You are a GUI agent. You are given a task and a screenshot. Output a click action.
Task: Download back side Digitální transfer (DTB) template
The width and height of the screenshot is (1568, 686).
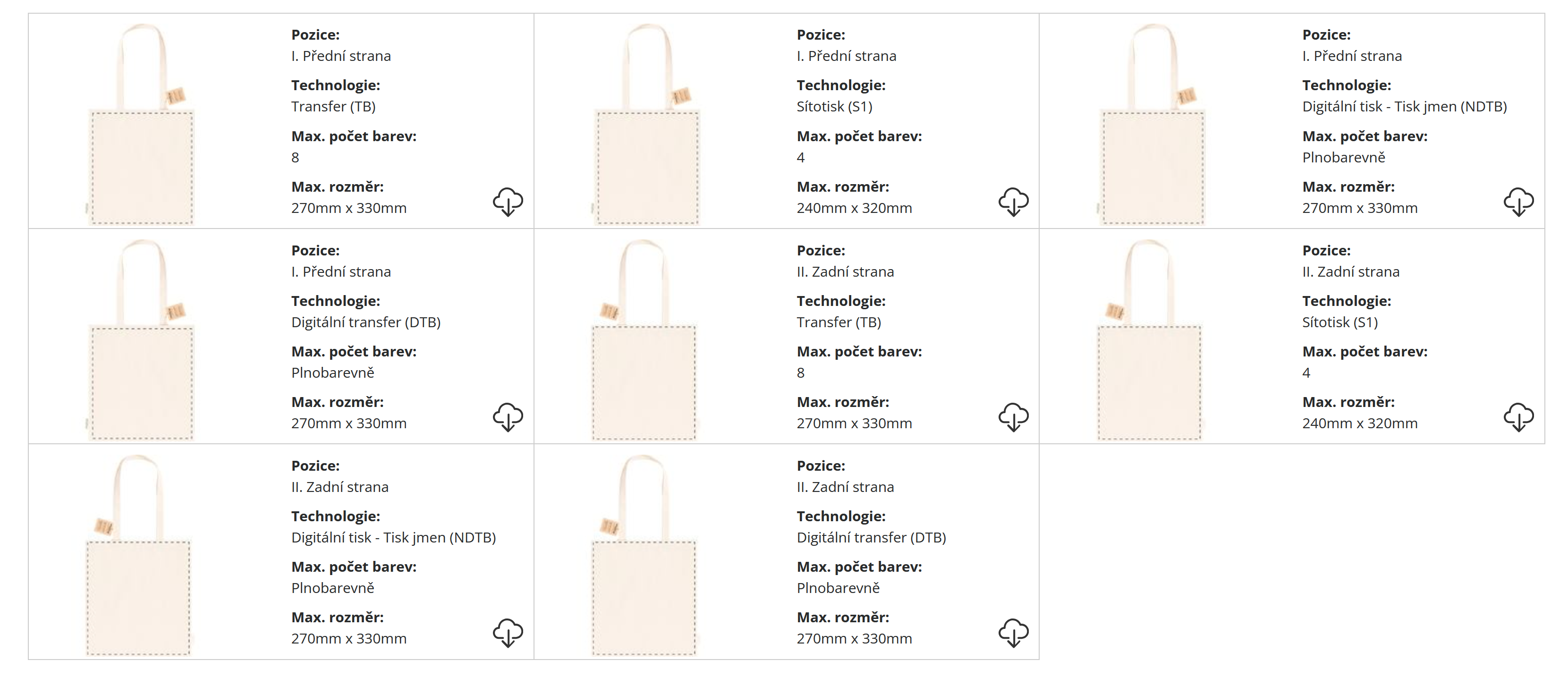click(x=1013, y=633)
